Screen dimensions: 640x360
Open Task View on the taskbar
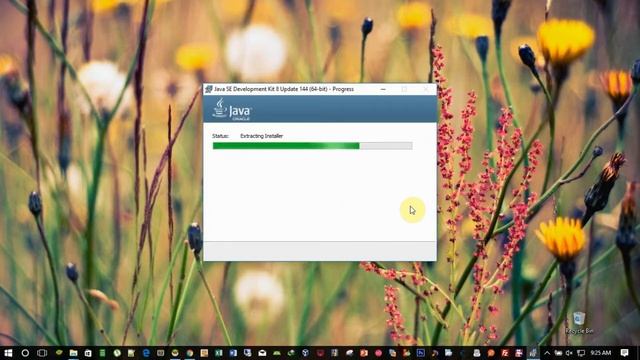click(42, 353)
